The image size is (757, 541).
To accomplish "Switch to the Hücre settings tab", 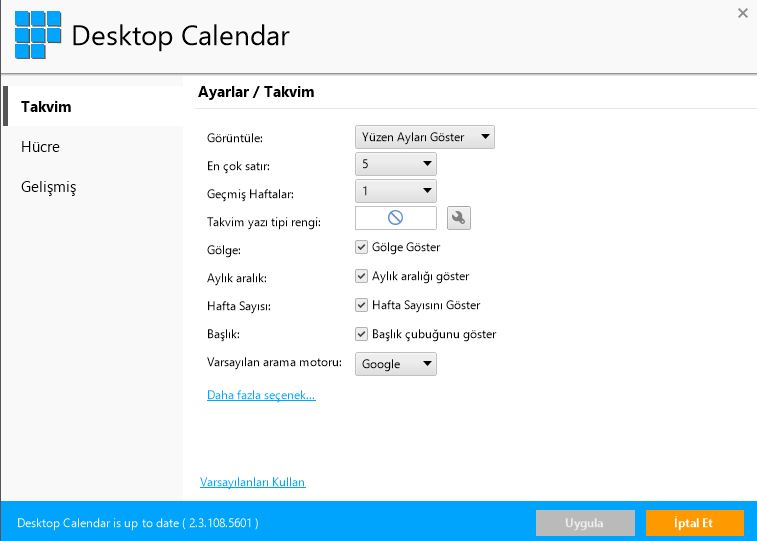I will point(40,147).
